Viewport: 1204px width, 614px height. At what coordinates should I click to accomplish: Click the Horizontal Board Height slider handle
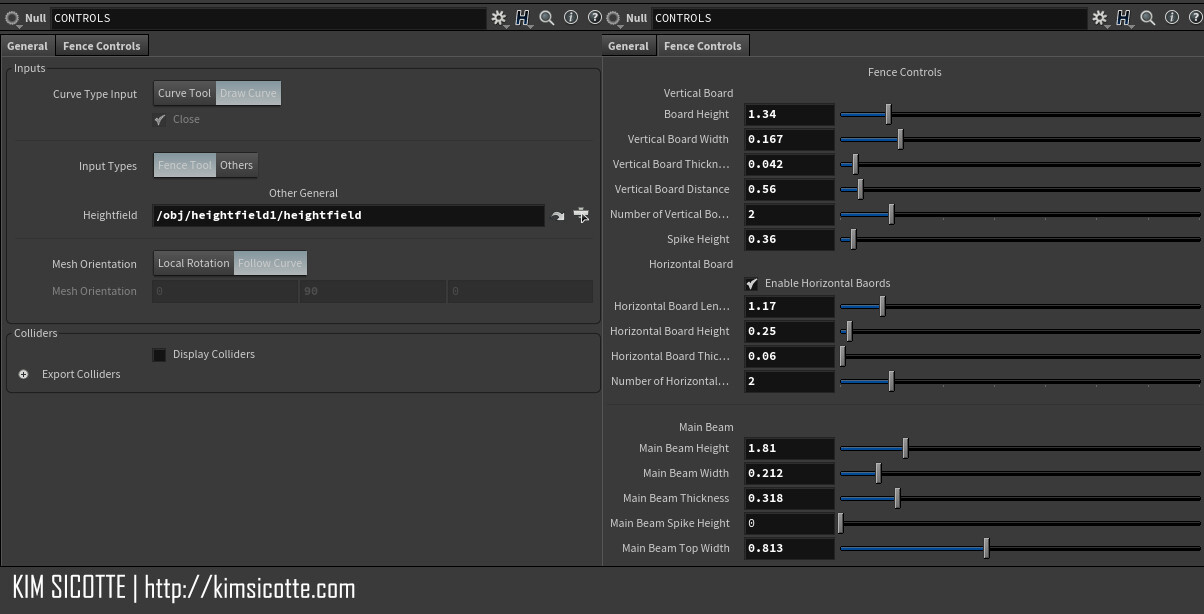coord(849,331)
